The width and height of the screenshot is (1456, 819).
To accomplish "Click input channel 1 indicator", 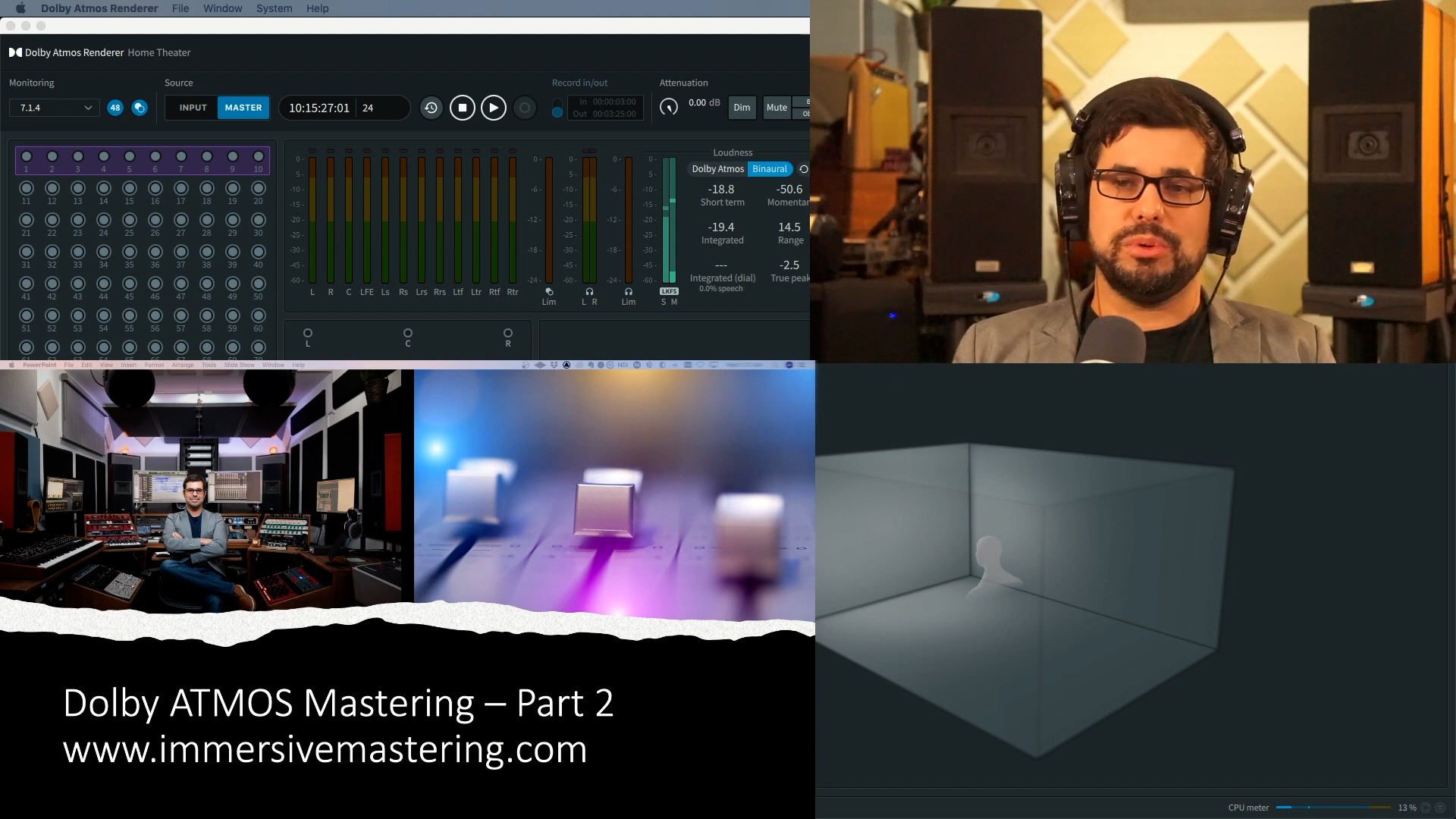I will (x=27, y=157).
